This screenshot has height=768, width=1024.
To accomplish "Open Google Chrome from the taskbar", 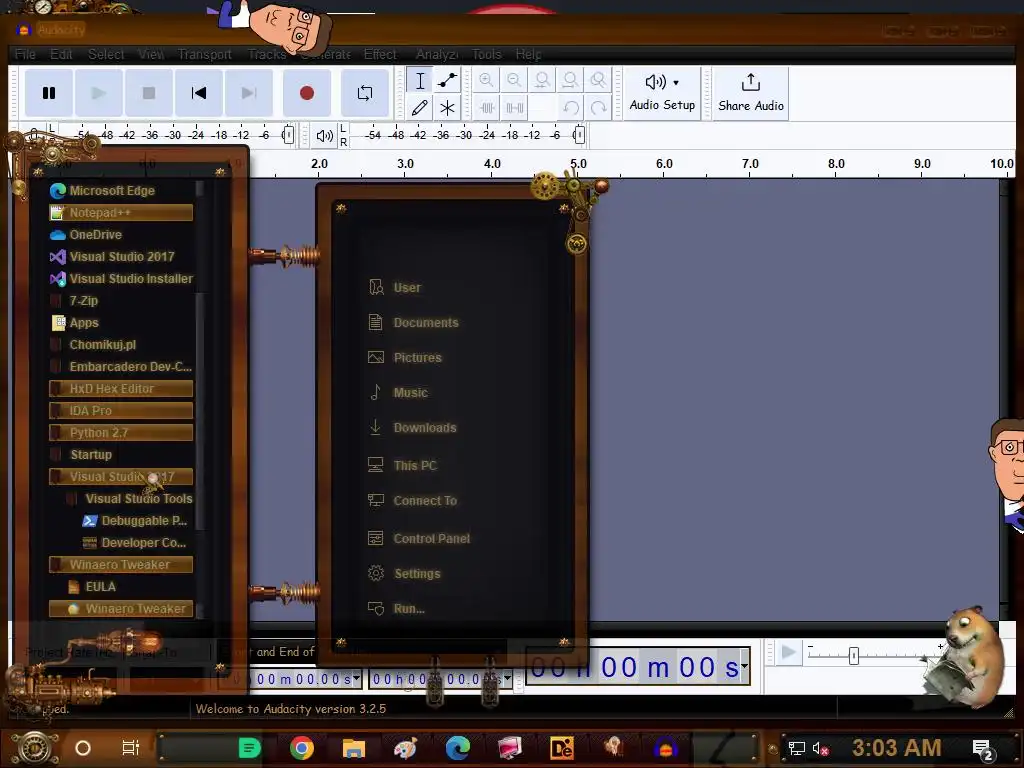I will [x=302, y=748].
